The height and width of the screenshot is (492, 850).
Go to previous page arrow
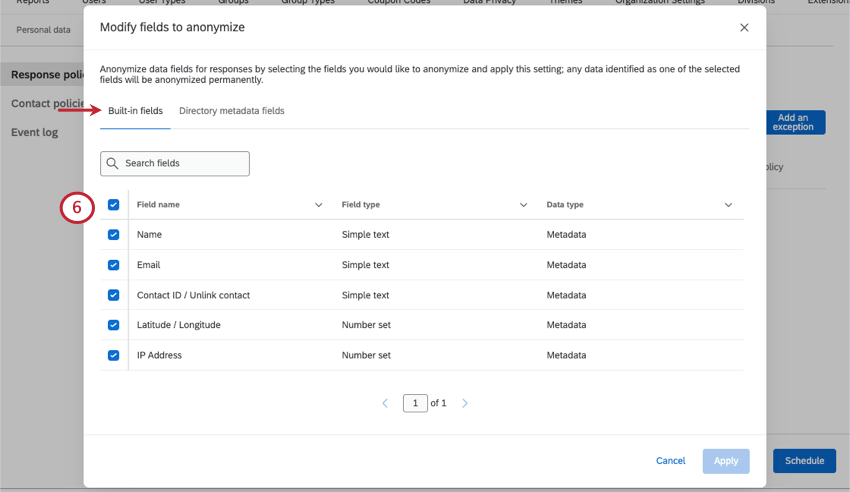coord(385,403)
